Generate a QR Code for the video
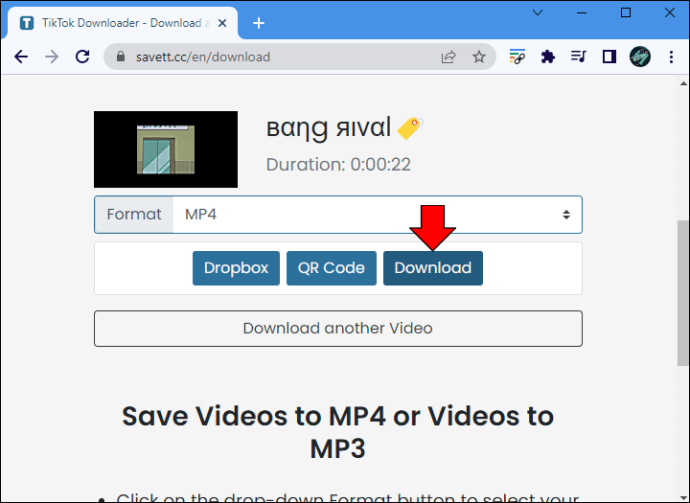This screenshot has width=690, height=503. 330,268
